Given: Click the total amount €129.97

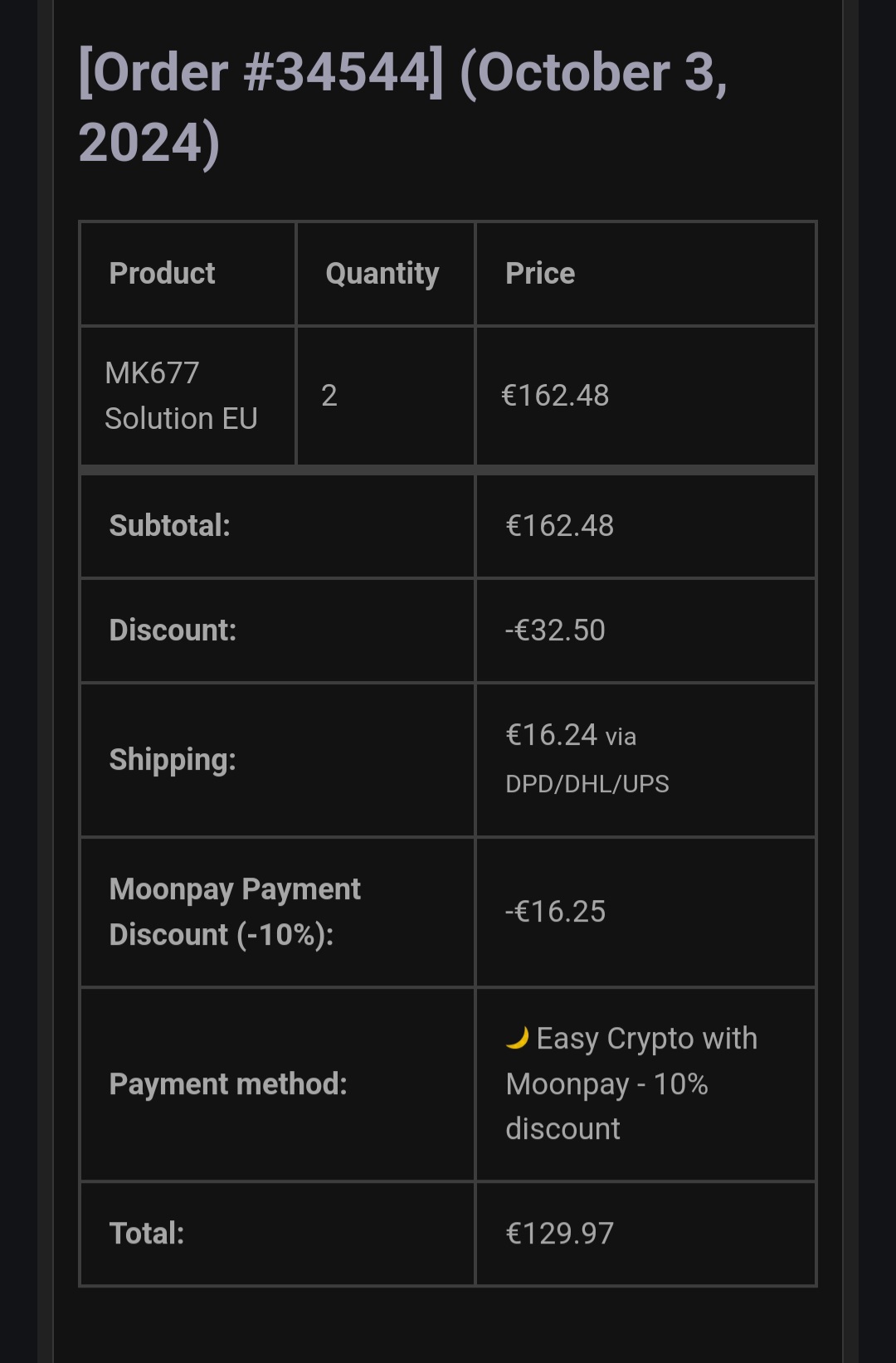Looking at the screenshot, I should click(560, 1233).
